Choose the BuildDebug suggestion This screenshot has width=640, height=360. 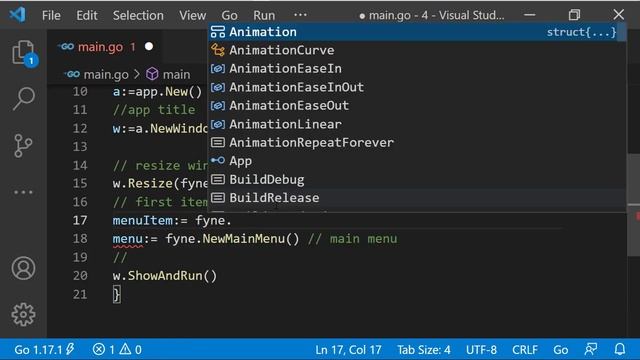417,180
